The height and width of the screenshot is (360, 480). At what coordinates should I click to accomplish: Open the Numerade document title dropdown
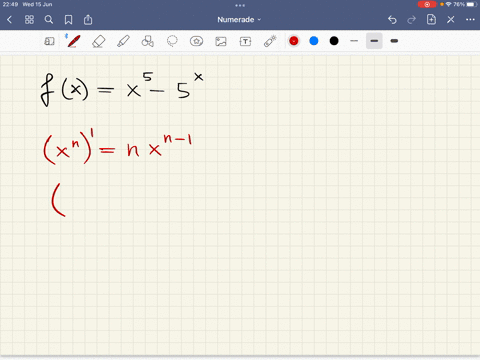(239, 20)
